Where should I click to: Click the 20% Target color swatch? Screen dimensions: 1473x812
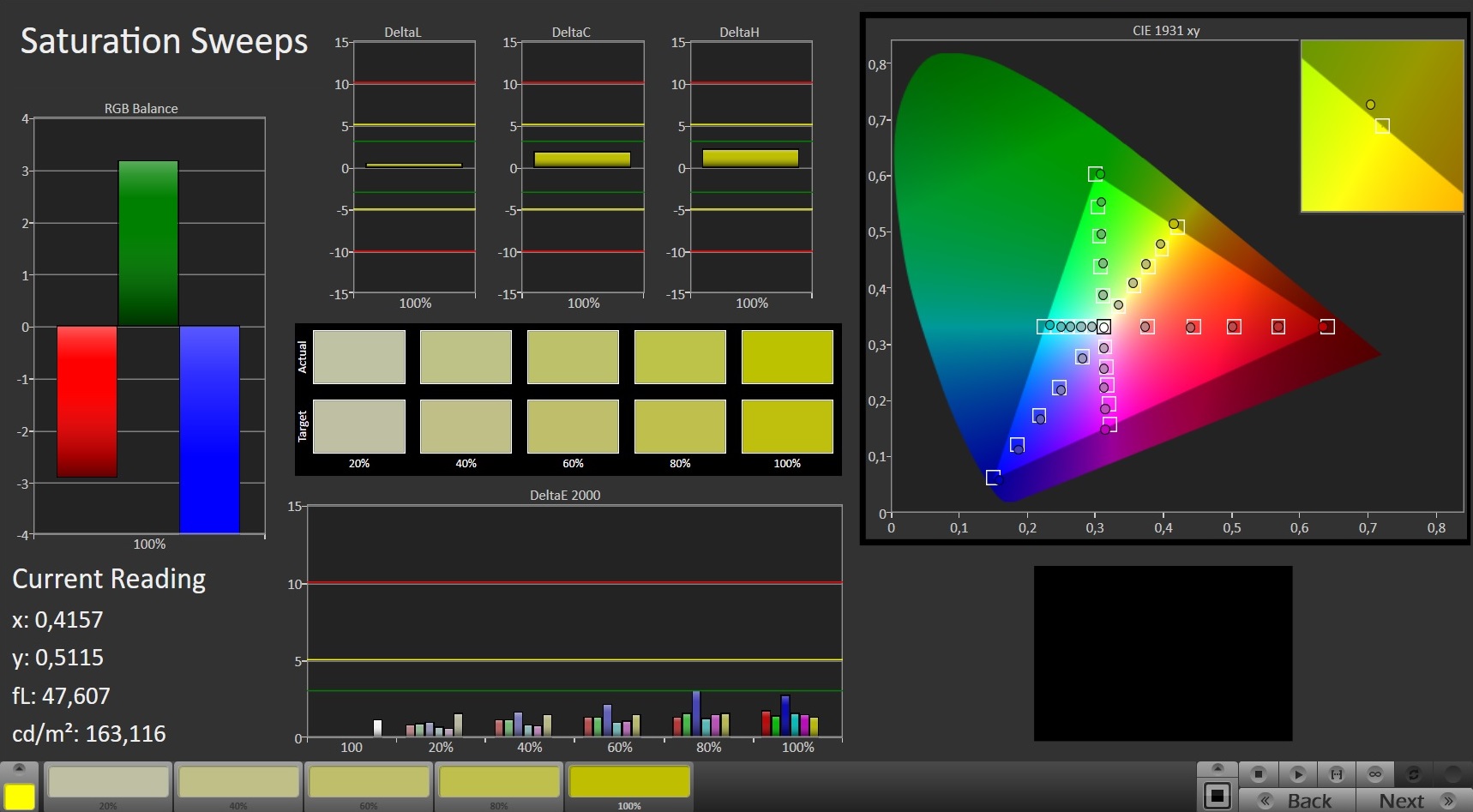[358, 426]
